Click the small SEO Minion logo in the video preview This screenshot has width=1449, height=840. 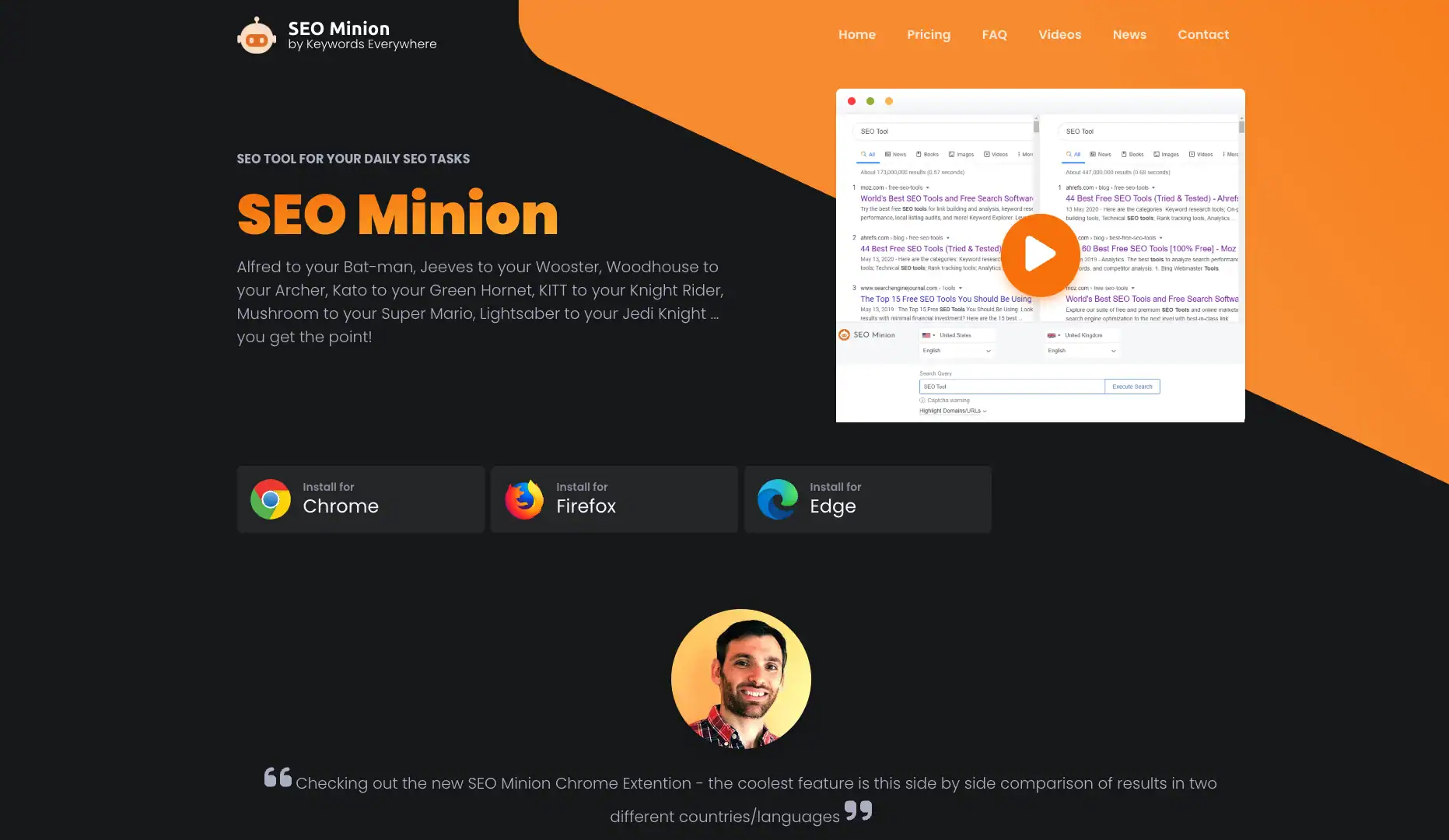(844, 335)
